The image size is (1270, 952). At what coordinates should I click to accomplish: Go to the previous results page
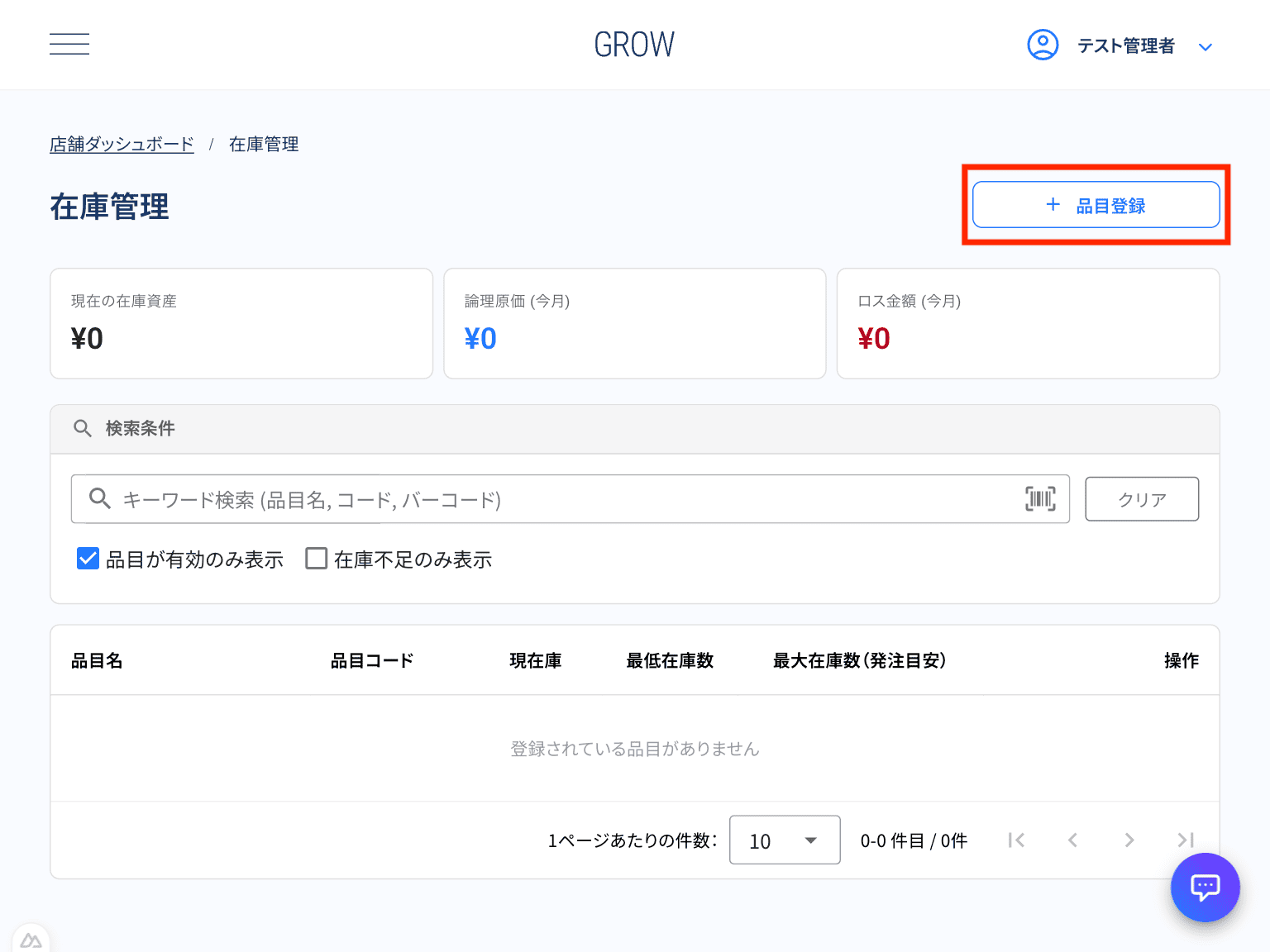1072,840
